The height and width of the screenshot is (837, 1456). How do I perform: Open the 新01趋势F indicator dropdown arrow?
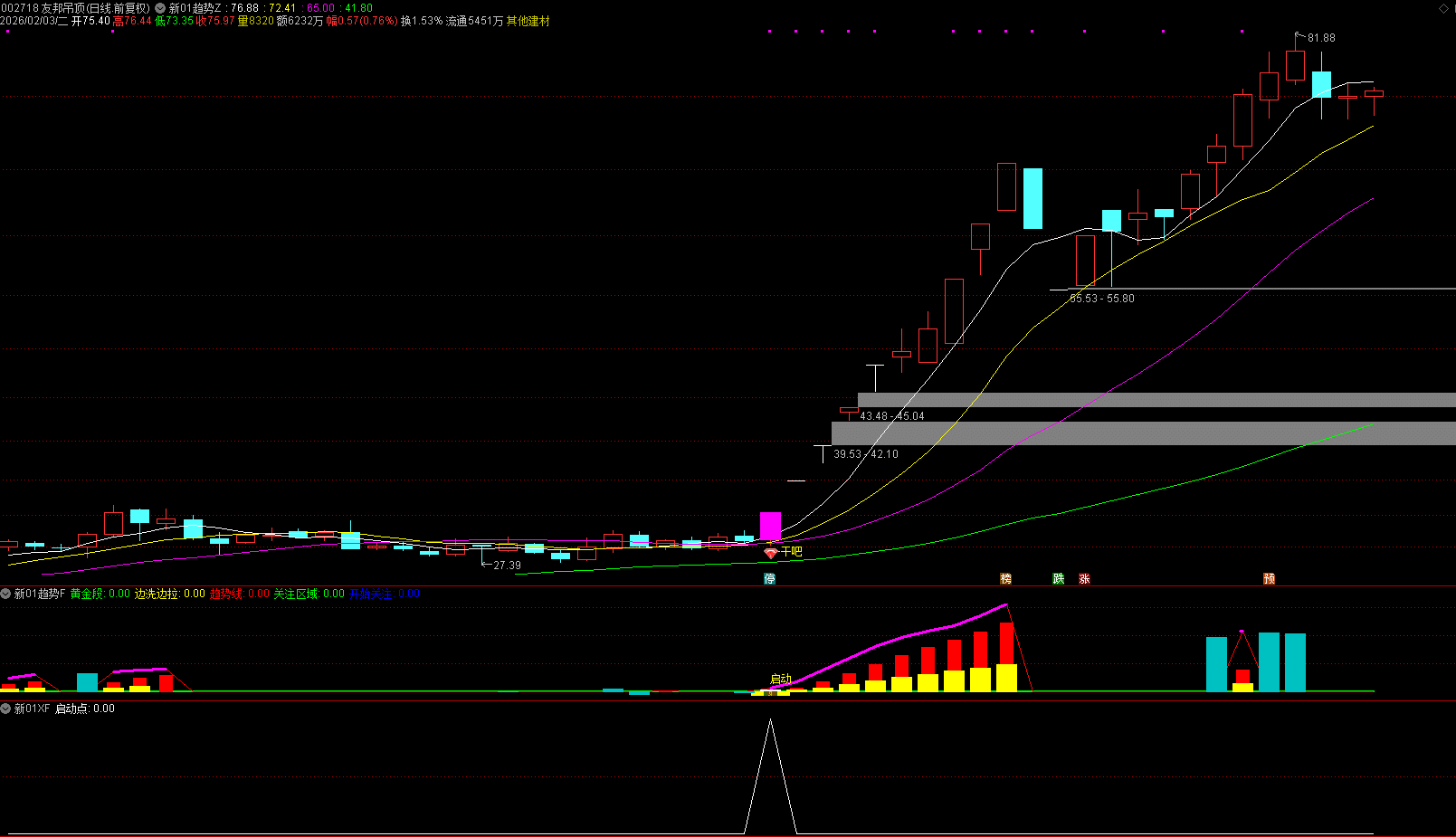click(x=6, y=594)
